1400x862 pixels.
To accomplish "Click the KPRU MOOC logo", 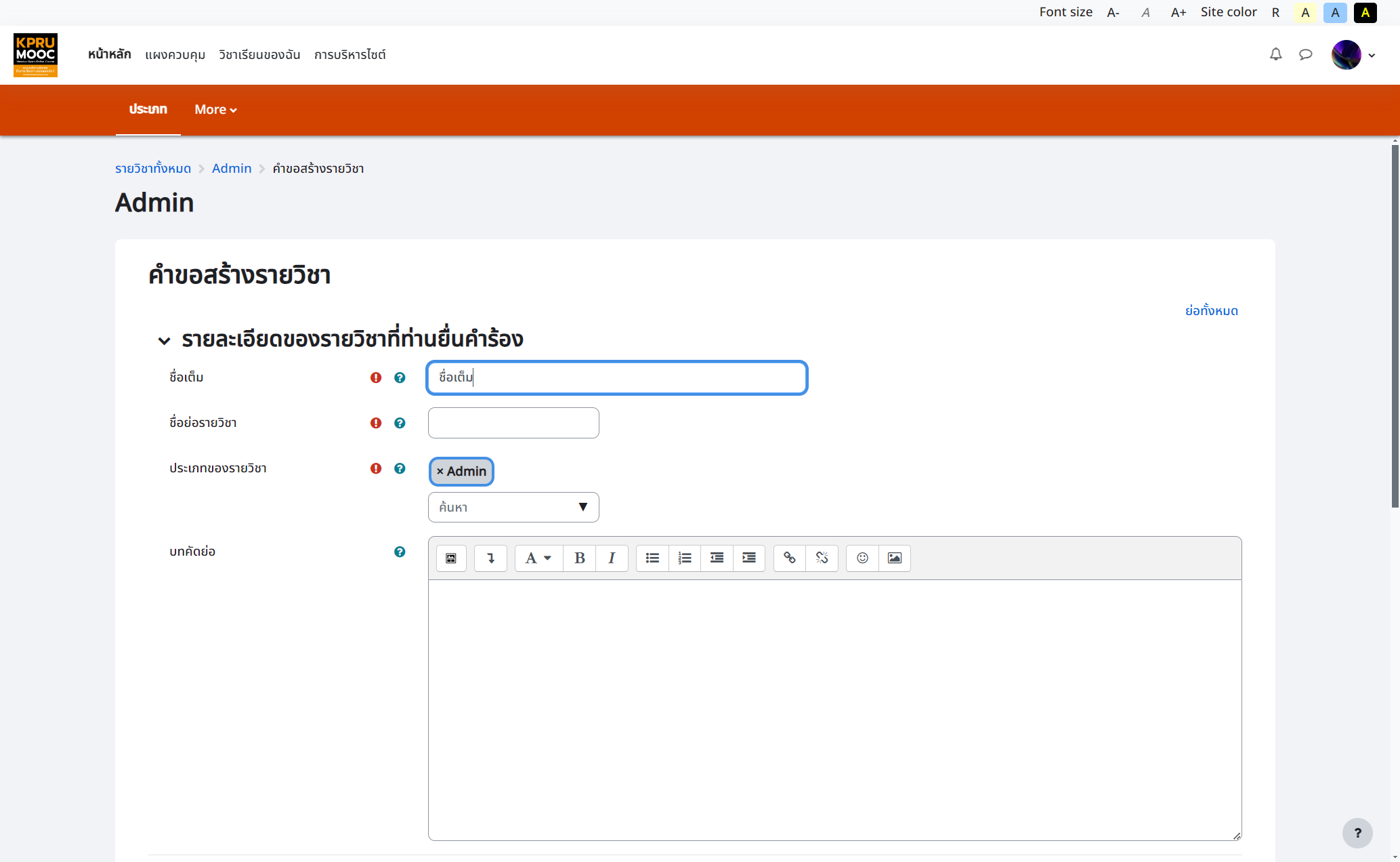I will (35, 55).
